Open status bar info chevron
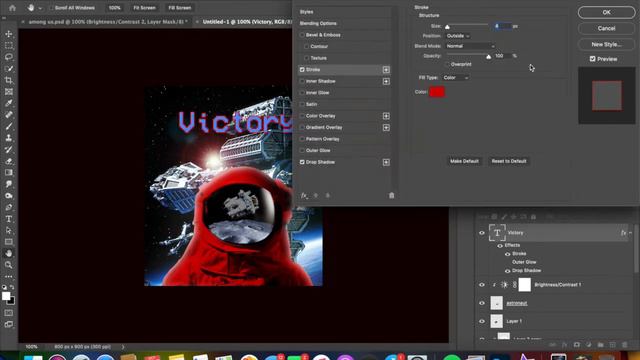640x360 pixels. pos(123,347)
